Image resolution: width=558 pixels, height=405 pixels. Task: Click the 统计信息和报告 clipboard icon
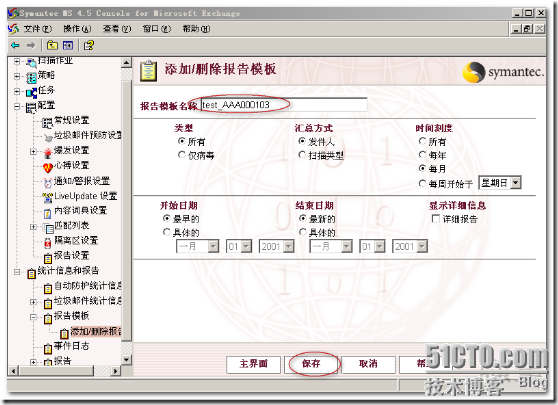point(31,273)
